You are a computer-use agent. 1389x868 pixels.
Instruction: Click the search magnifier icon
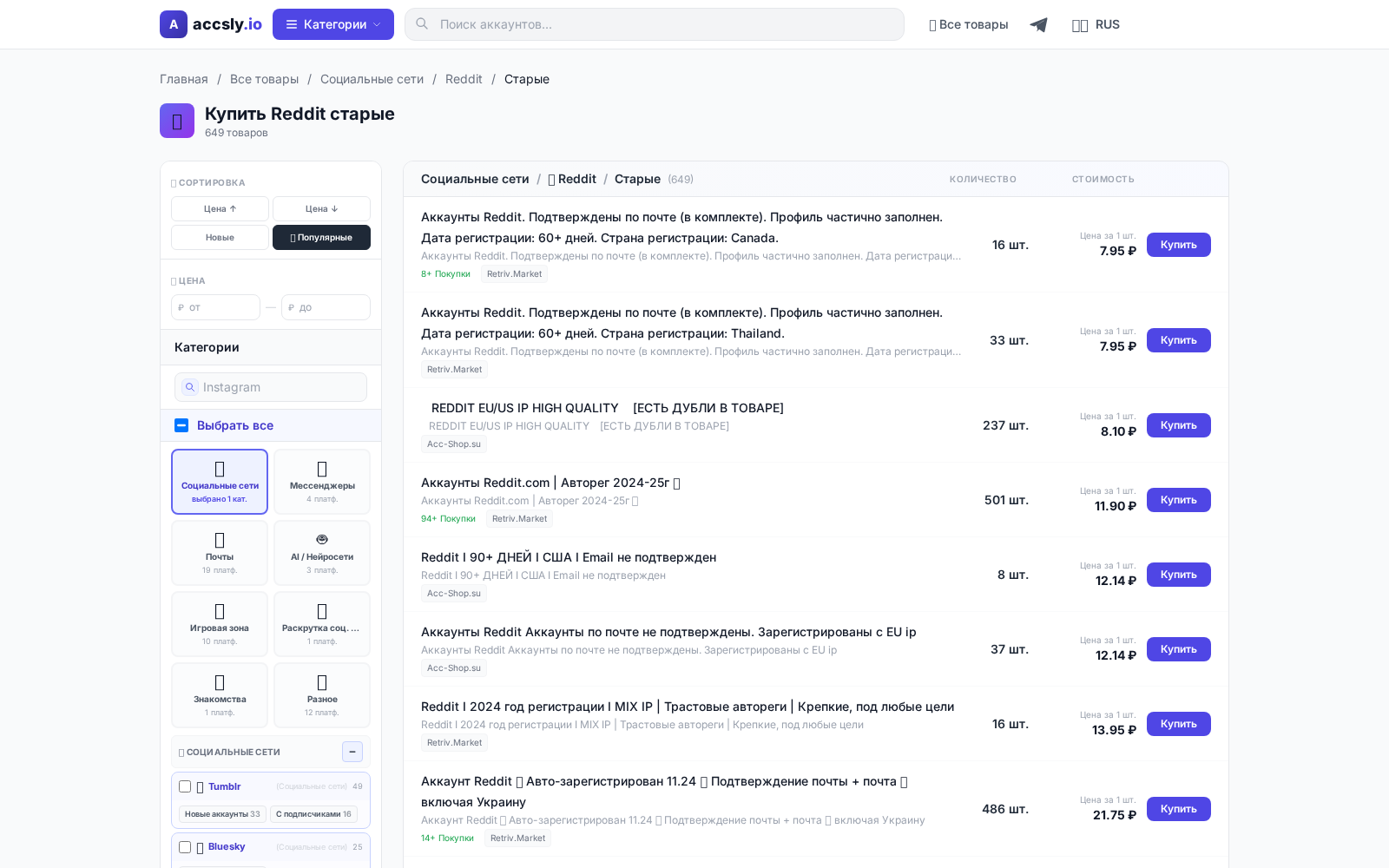pos(422,24)
